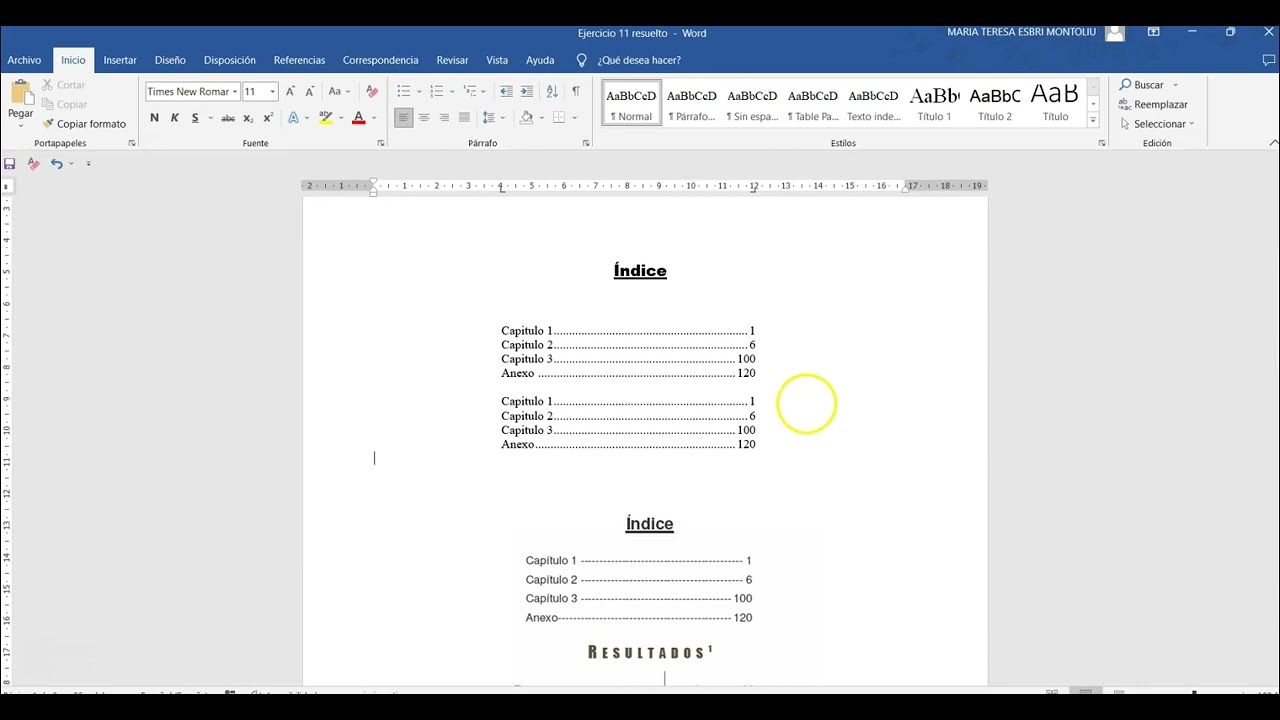The height and width of the screenshot is (720, 1280).
Task: Undo last action arrow
Action: 57,163
